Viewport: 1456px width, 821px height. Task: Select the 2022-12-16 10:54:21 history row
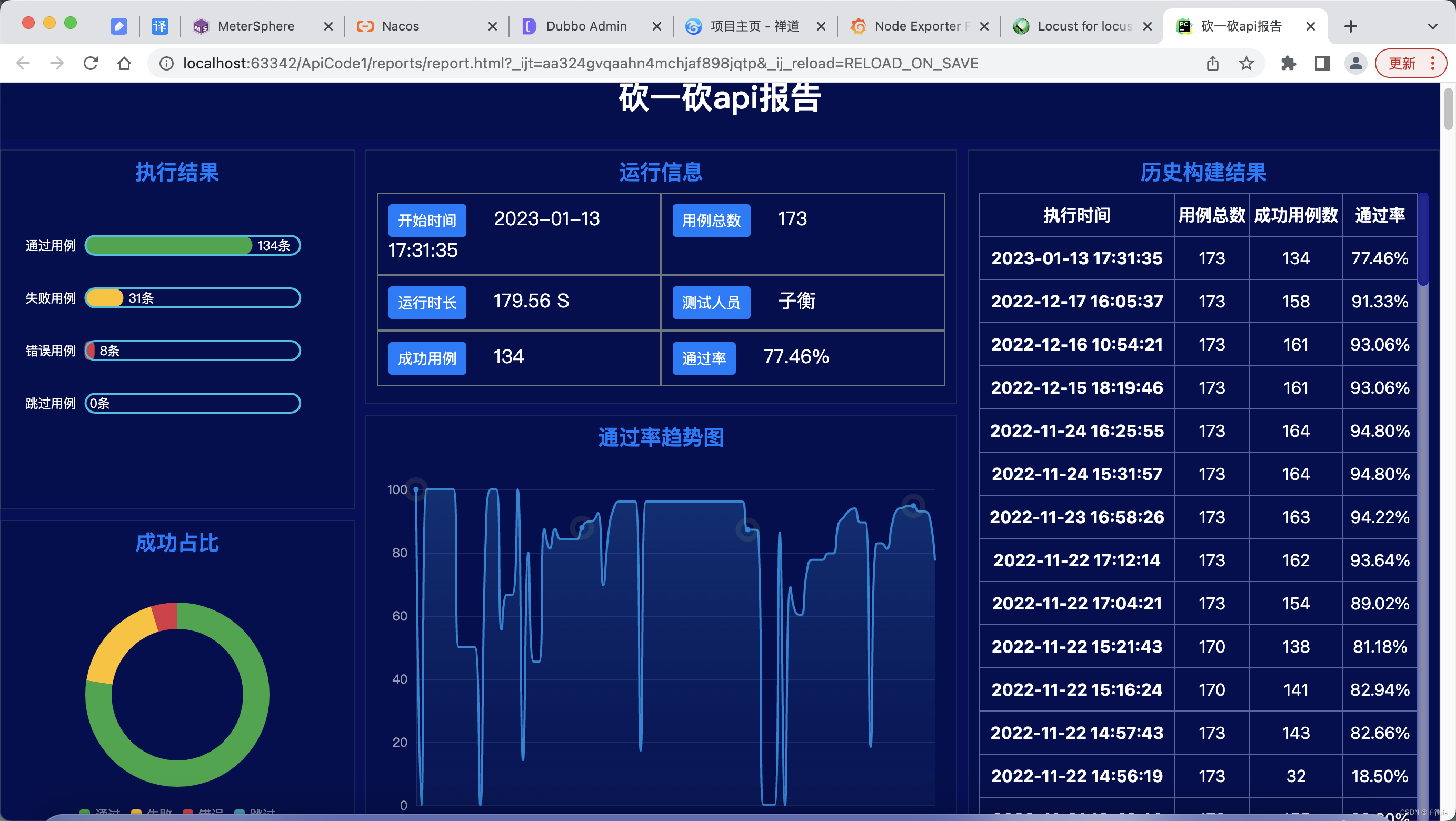1198,344
